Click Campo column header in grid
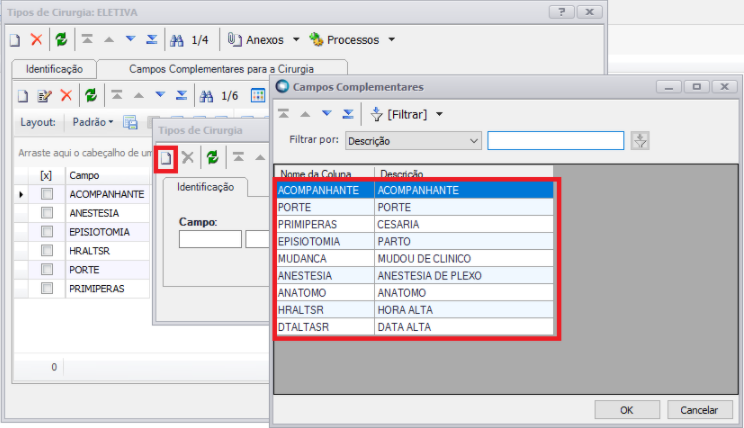 point(108,176)
